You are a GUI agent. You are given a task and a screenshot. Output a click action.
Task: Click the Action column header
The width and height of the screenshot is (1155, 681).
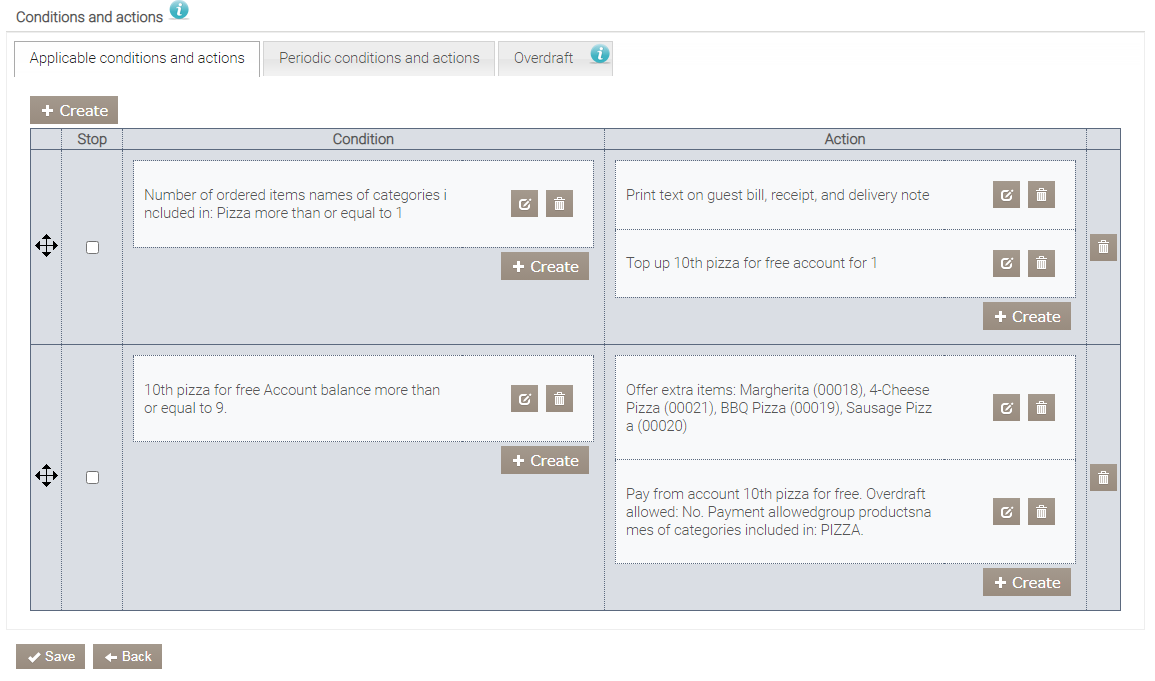click(845, 139)
